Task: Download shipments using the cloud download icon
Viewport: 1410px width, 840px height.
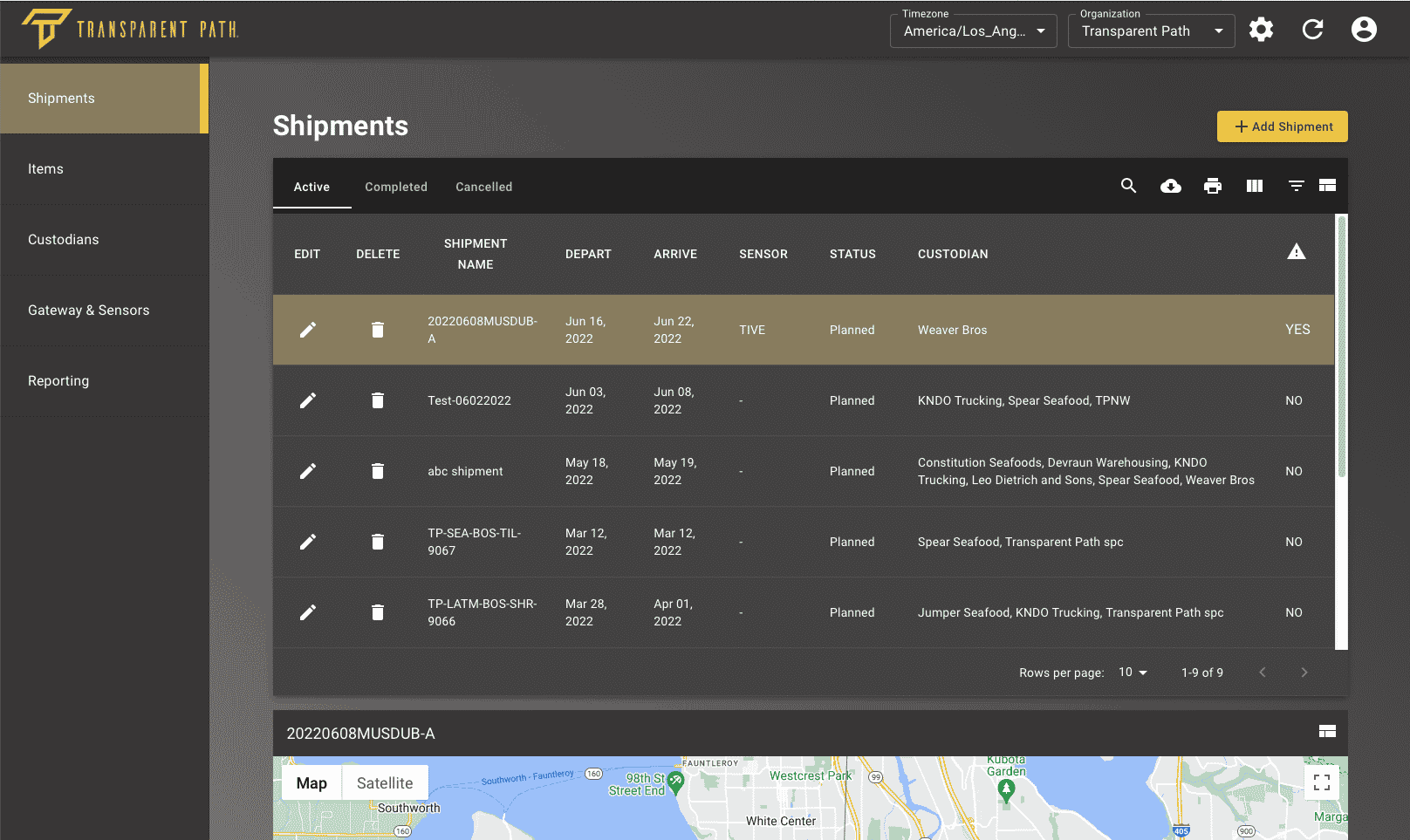Action: pos(1170,186)
